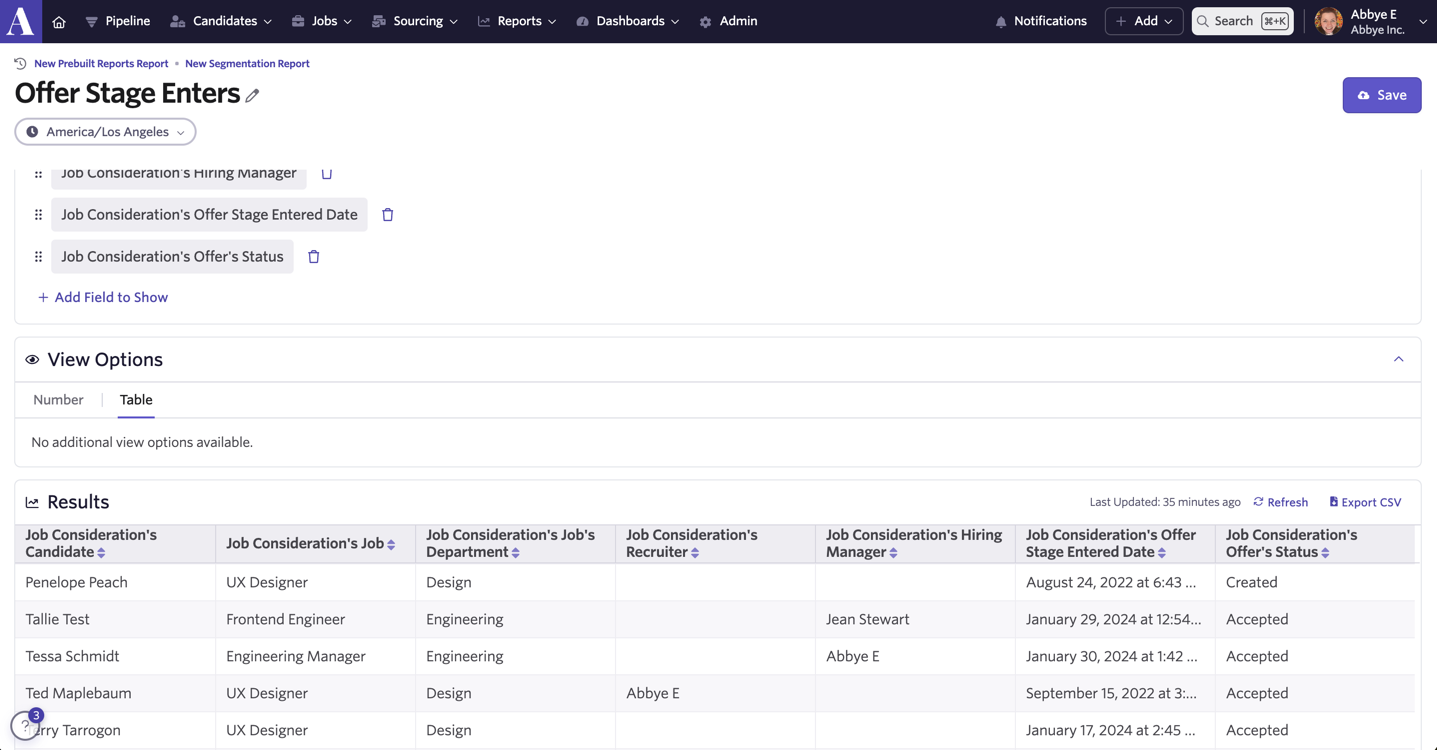The width and height of the screenshot is (1437, 750).
Task: Delete Offer's Status field
Action: coord(314,257)
